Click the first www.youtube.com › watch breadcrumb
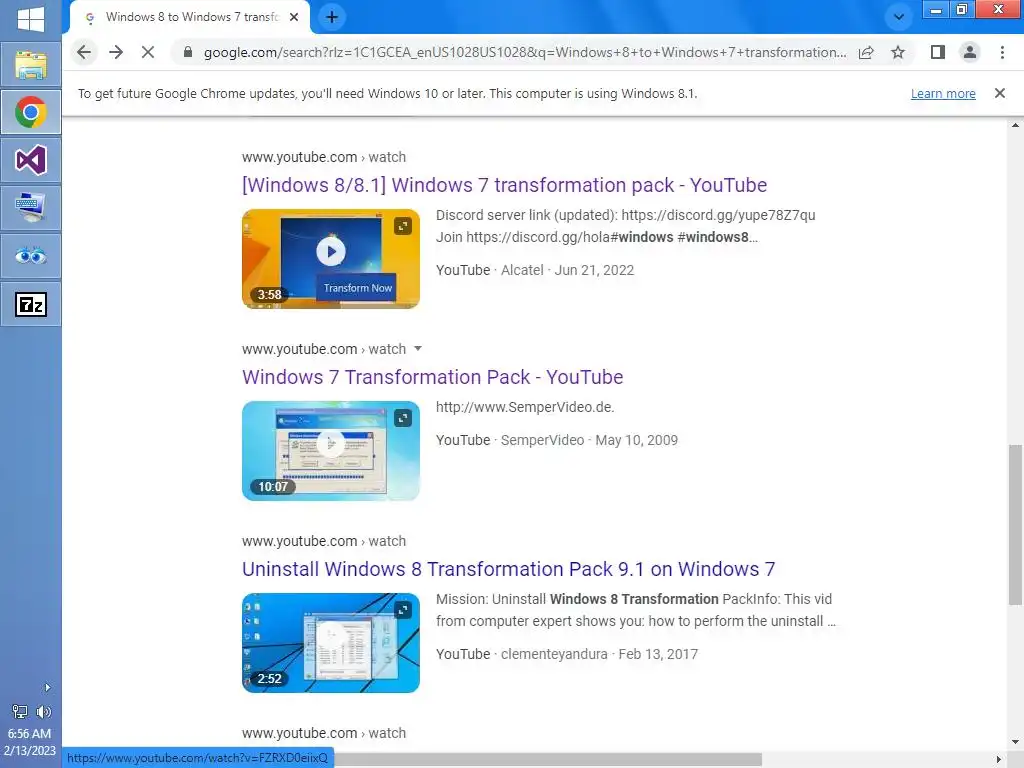The image size is (1024, 768). click(324, 157)
